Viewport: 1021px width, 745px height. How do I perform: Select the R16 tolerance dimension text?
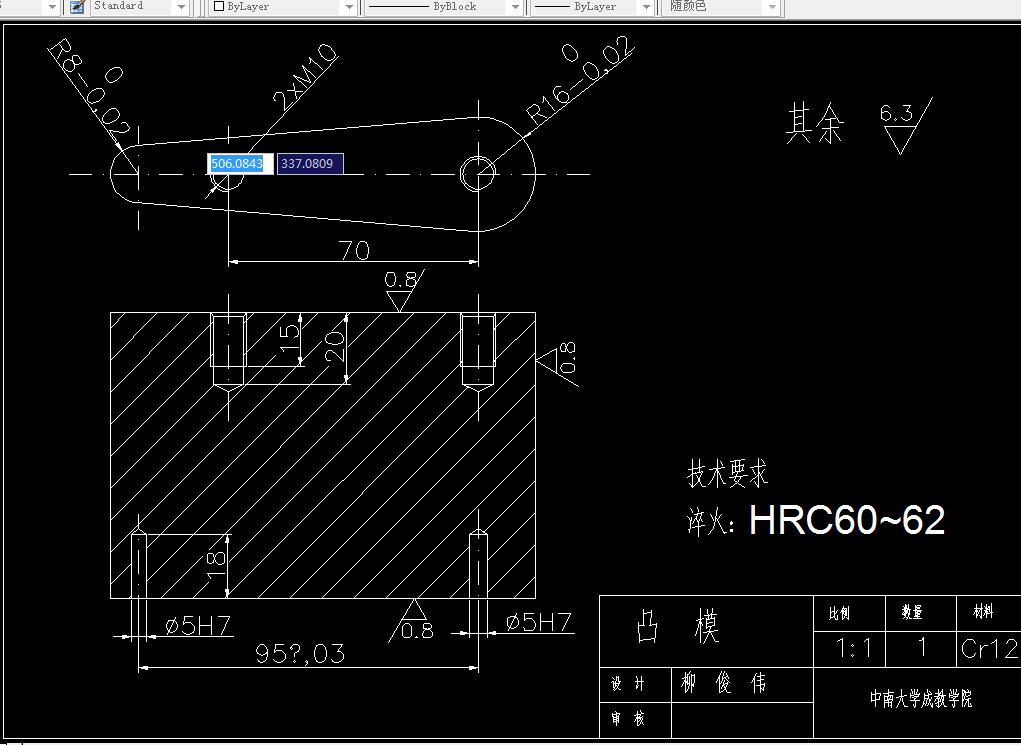(x=579, y=81)
